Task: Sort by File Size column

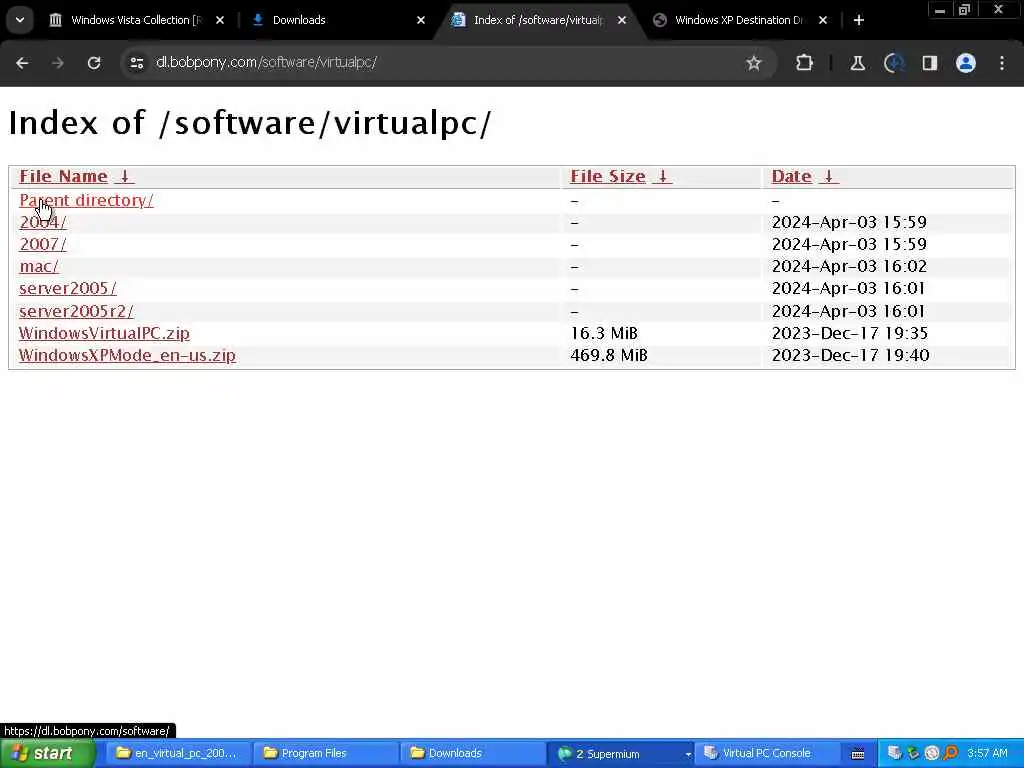Action: (608, 176)
